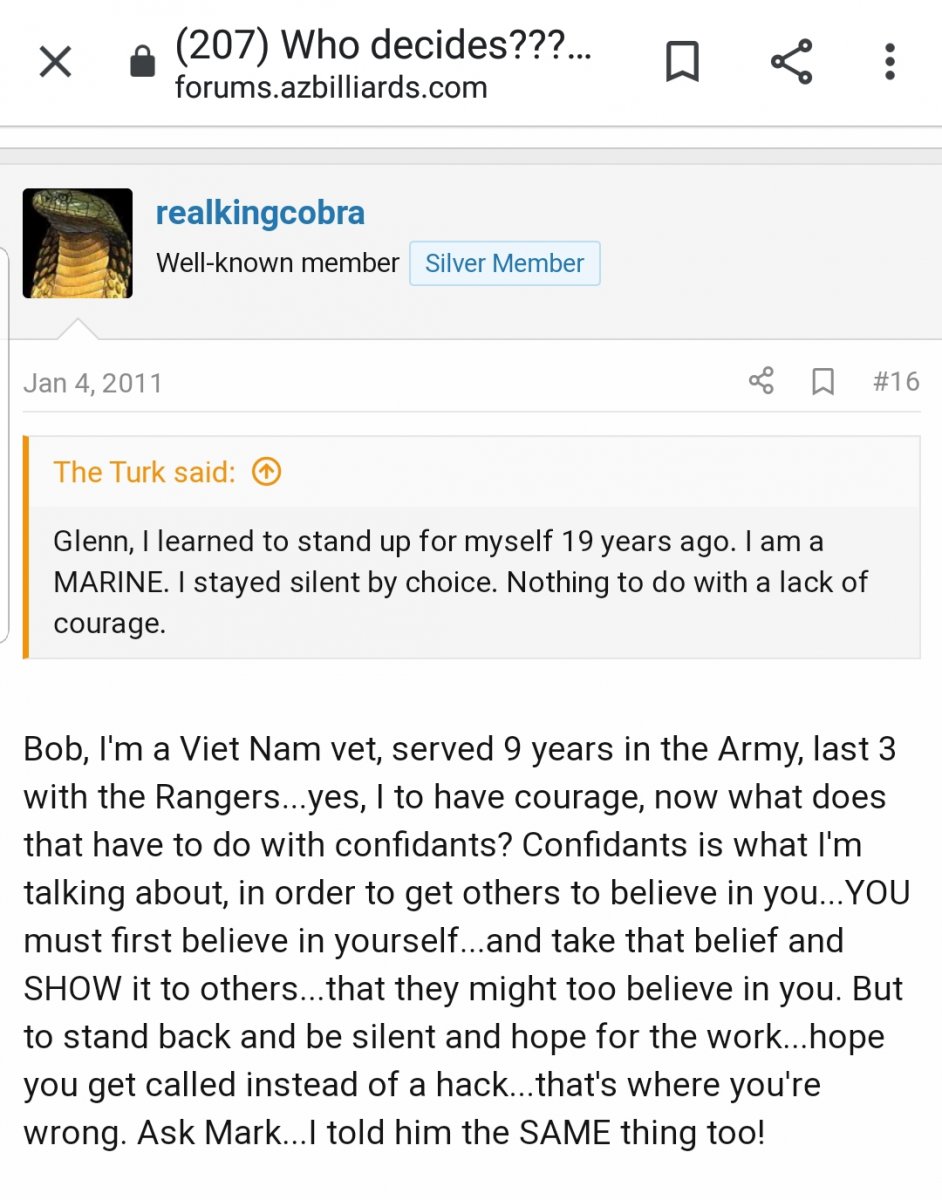This screenshot has width=942, height=1200.
Task: Bookmark post #16 with the post bookmark icon
Action: point(823,381)
